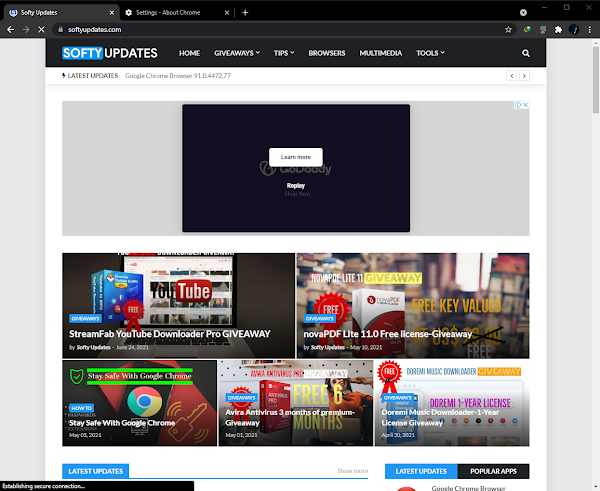Click the Softy Updates author link on novaPDF card
This screenshot has height=491, width=600.
click(x=328, y=347)
